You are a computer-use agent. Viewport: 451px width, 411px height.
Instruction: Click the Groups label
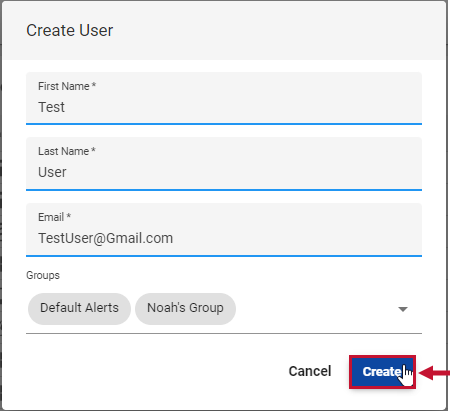pos(43,275)
